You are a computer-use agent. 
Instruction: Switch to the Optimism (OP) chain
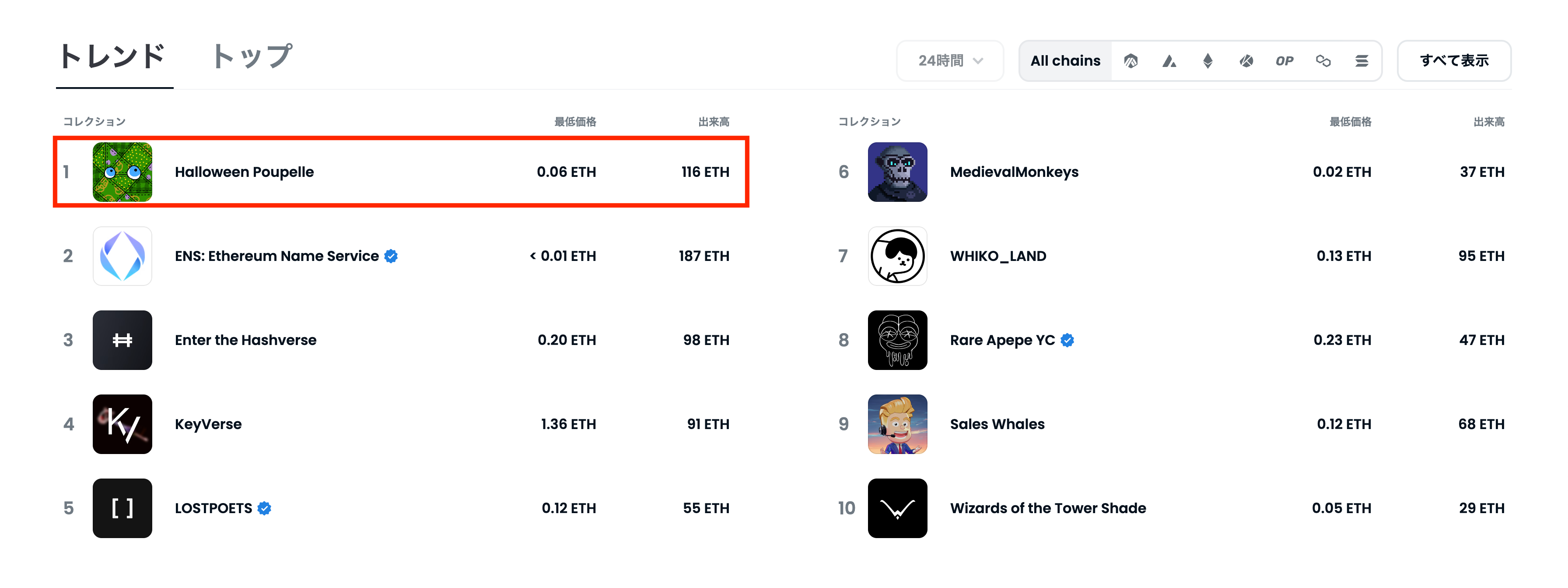1284,61
